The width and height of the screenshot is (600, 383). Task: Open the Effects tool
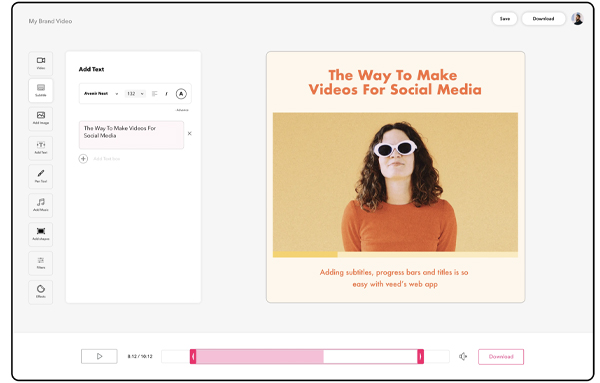[x=41, y=292]
